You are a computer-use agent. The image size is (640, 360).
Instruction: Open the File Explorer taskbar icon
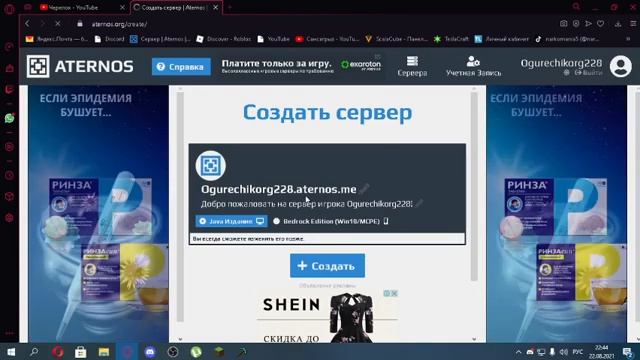click(x=104, y=351)
